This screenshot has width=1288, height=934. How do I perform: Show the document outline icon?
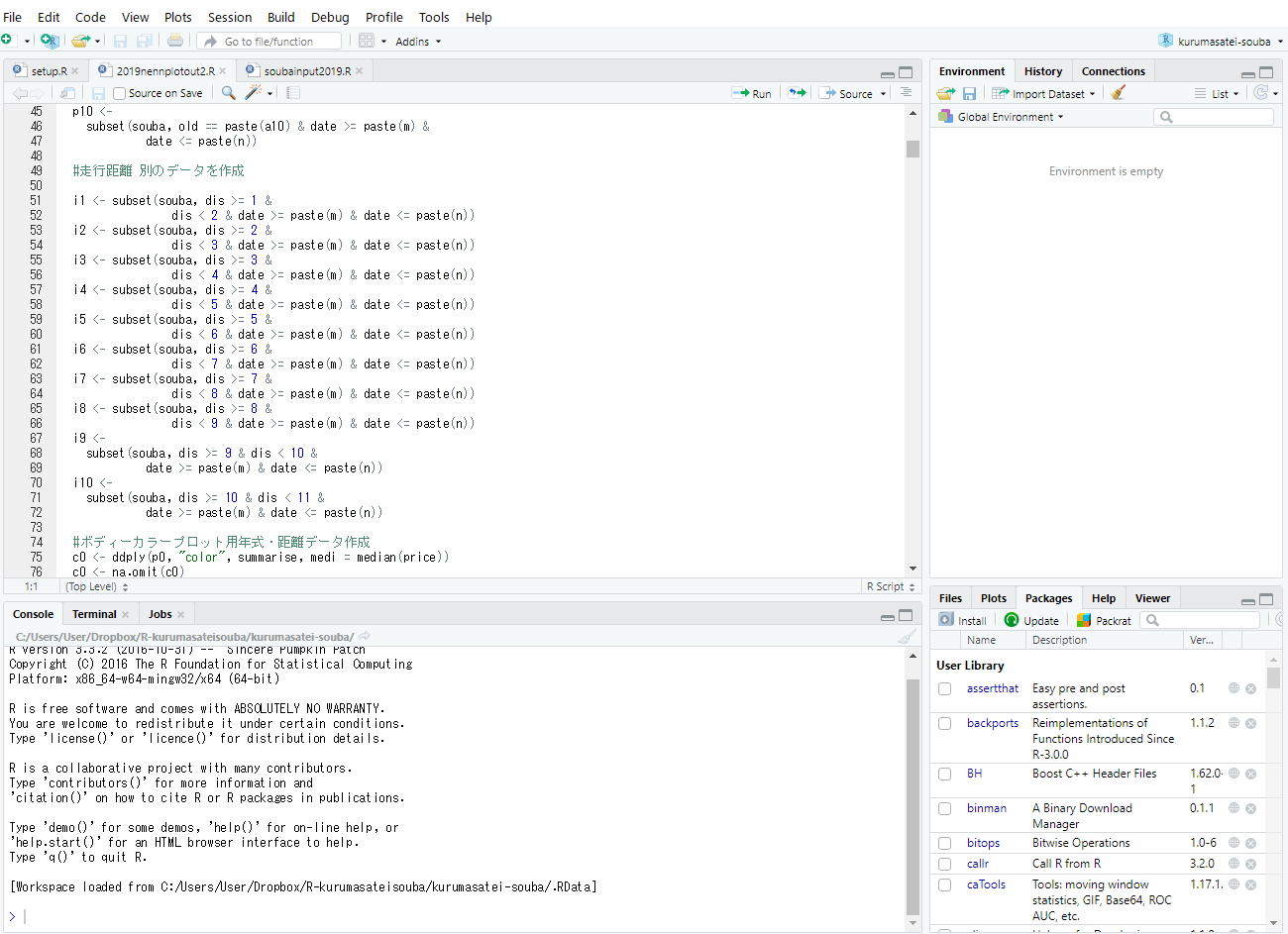(906, 92)
